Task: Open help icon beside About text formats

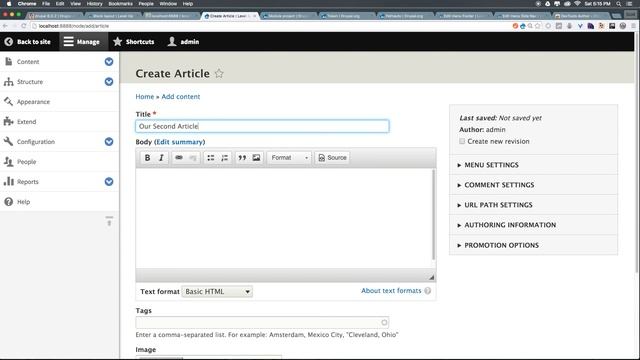Action: [x=427, y=291]
